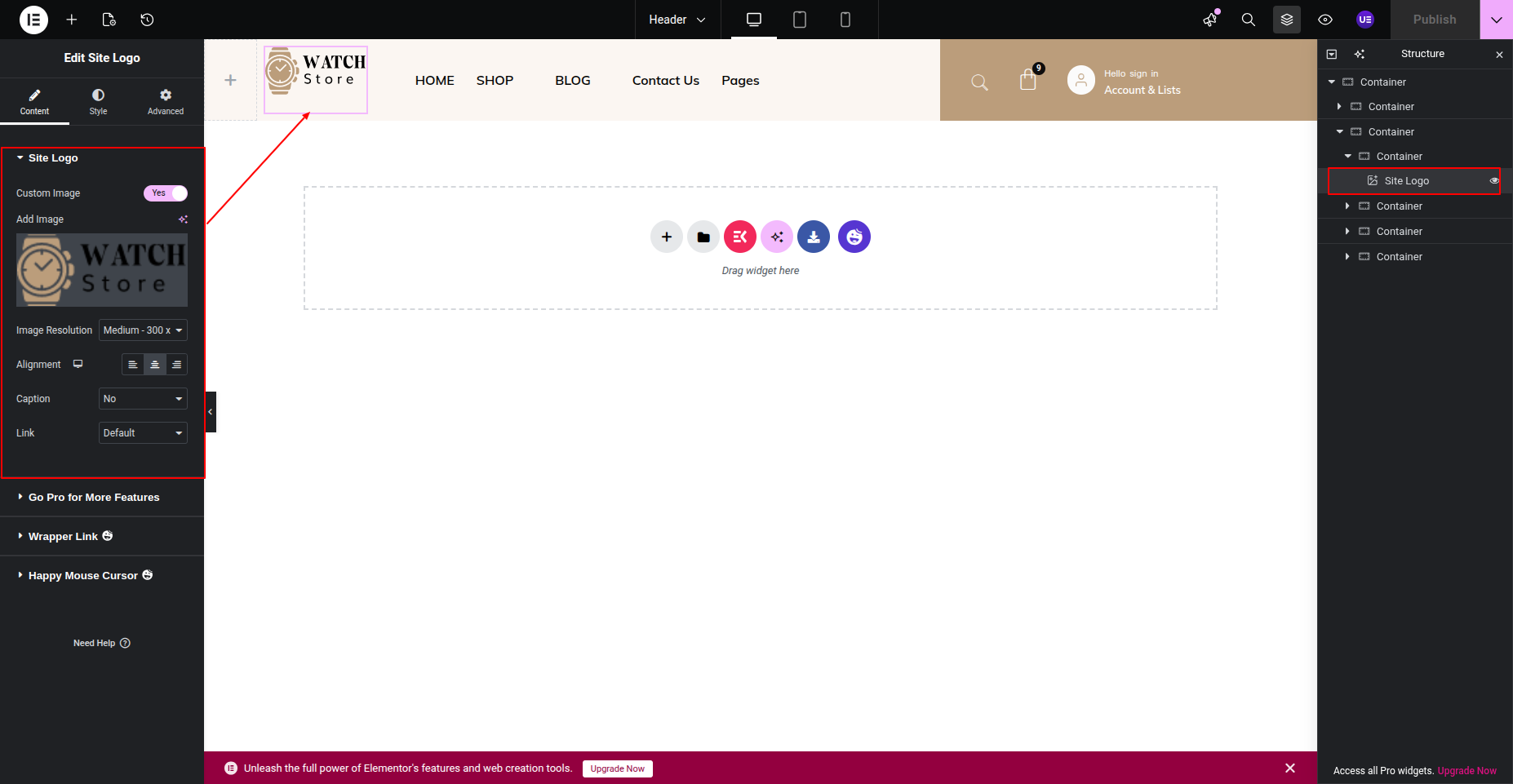Open Finder search magnifier in top bar
The image size is (1513, 784).
coord(1248,20)
